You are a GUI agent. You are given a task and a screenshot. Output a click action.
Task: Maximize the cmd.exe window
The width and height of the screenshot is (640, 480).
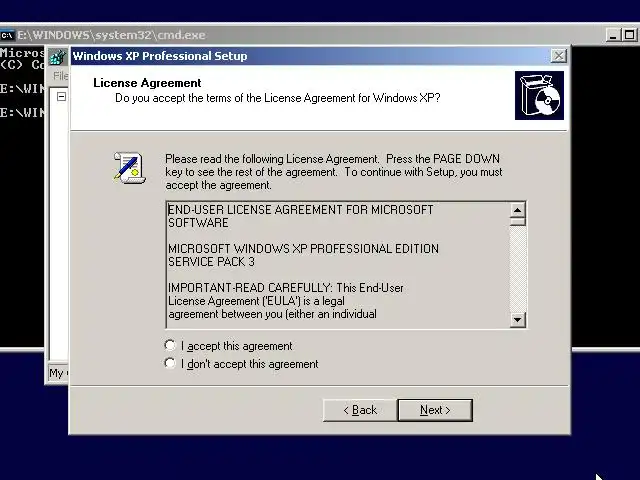(x=629, y=35)
